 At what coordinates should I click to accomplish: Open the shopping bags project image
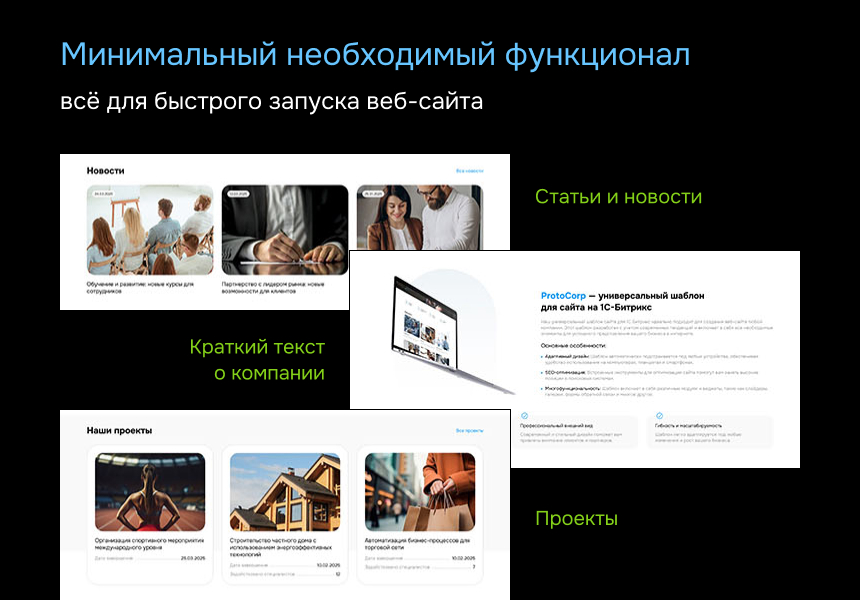coord(419,492)
